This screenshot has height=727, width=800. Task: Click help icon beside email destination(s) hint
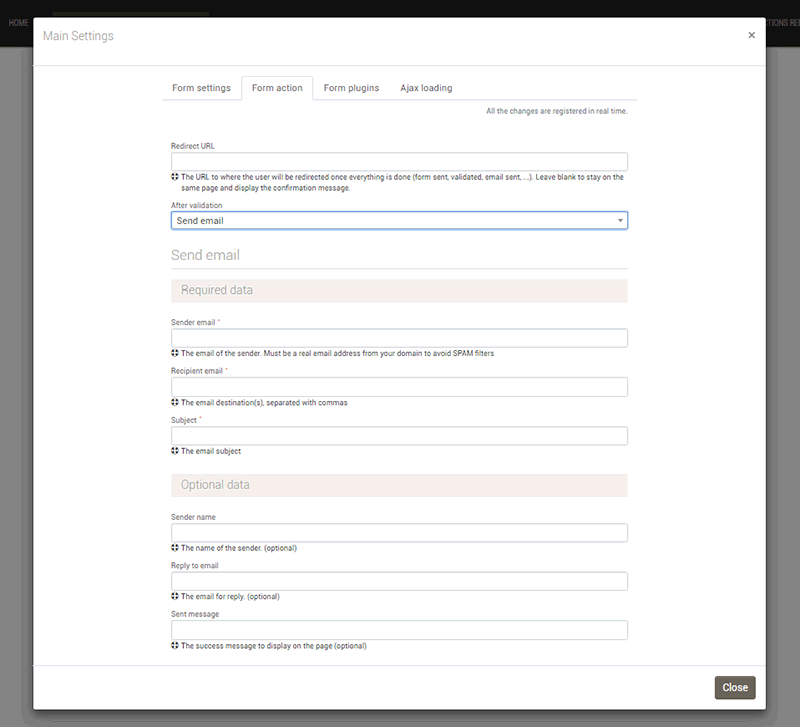pos(175,402)
